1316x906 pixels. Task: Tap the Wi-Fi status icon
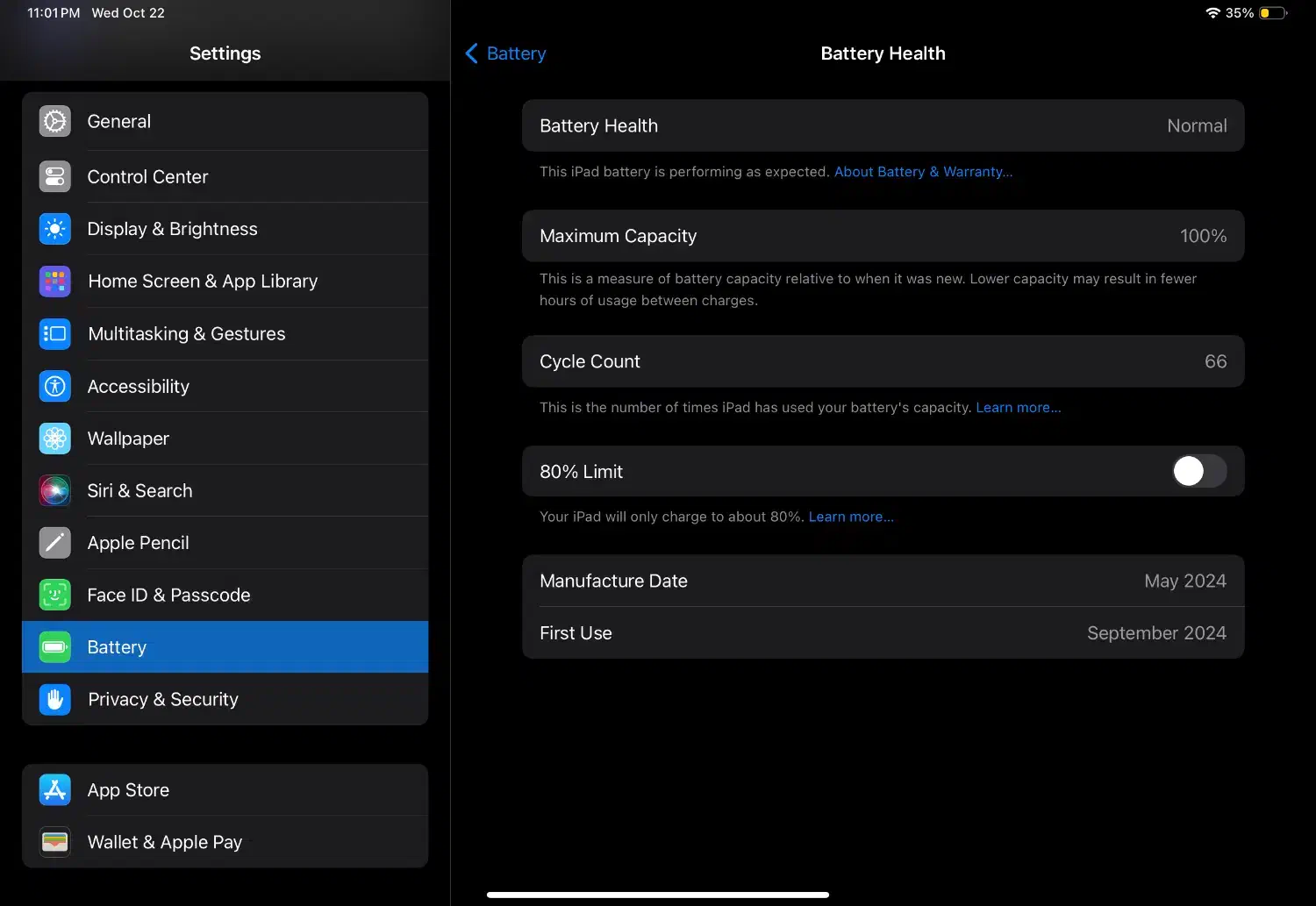click(1213, 13)
